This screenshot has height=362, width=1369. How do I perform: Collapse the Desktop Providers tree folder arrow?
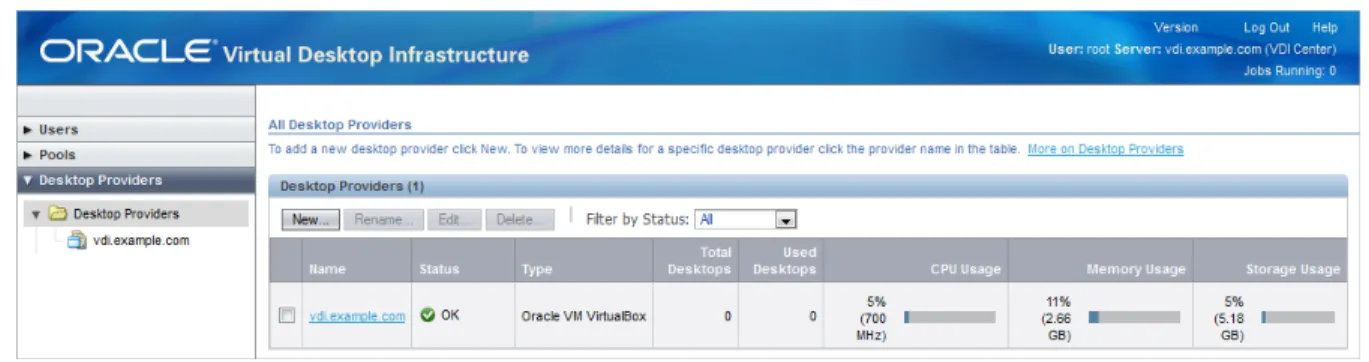35,214
